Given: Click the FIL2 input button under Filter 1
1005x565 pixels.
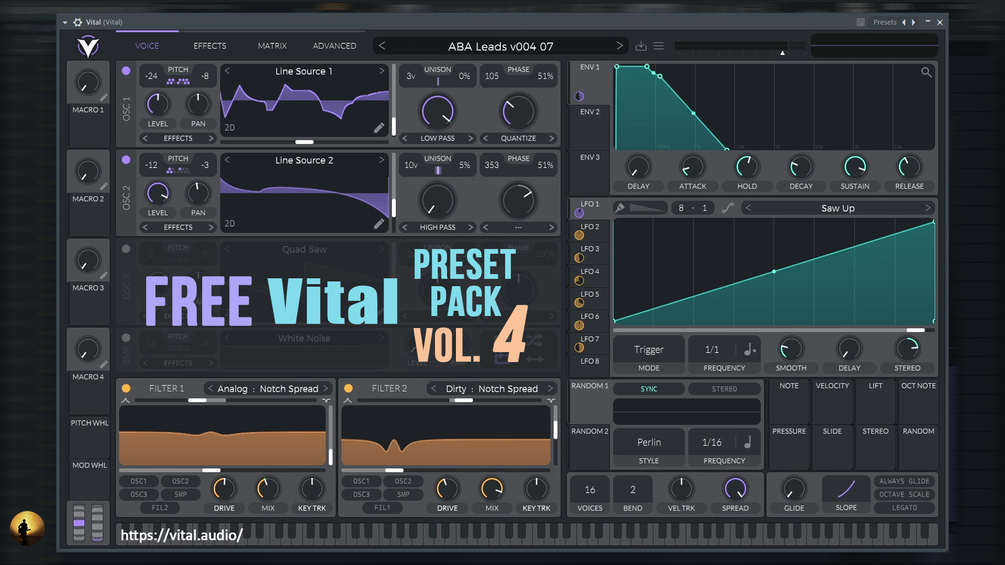Looking at the screenshot, I should click(x=160, y=507).
